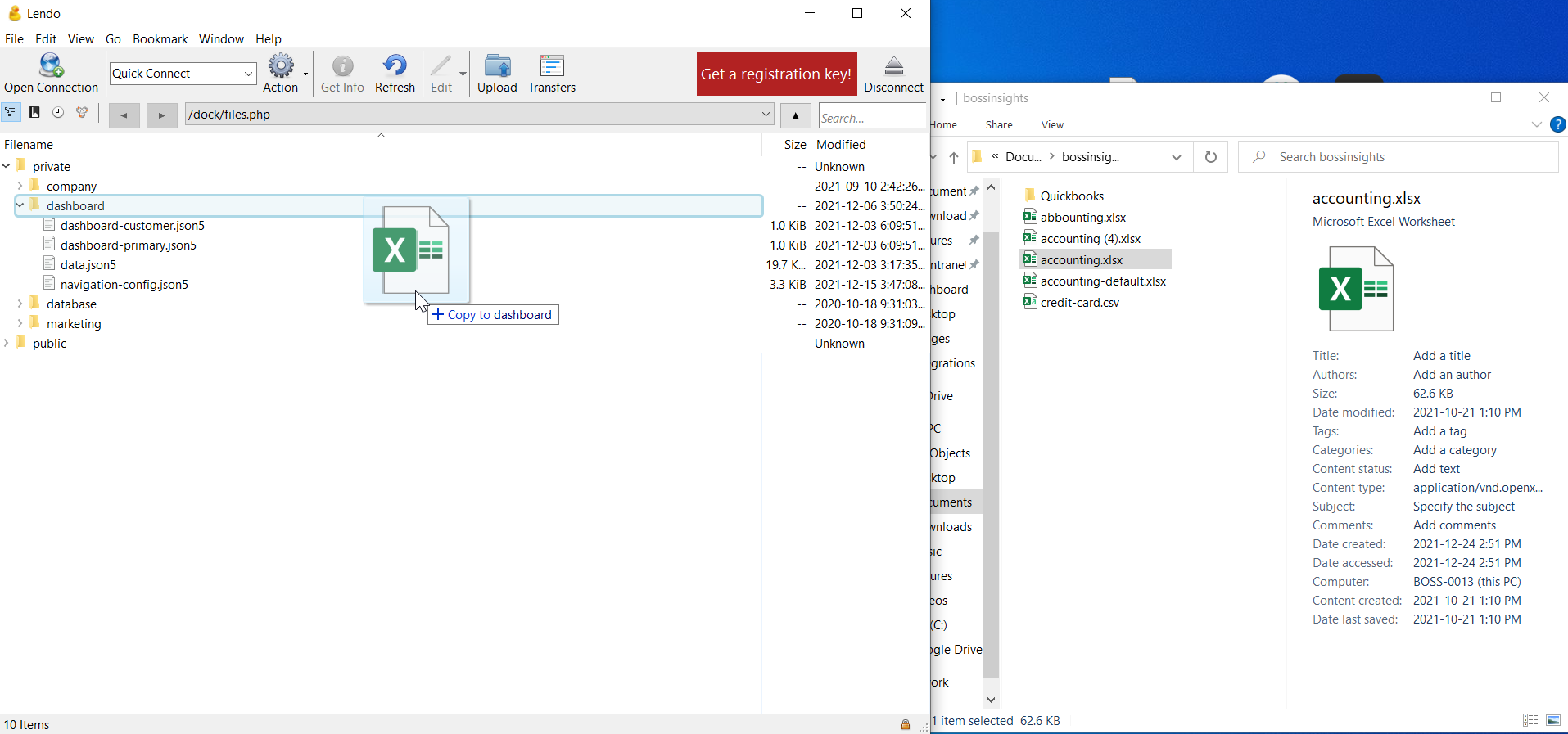1568x734 pixels.
Task: Expand the Explorer ribbon chevron
Action: pyautogui.click(x=1536, y=124)
